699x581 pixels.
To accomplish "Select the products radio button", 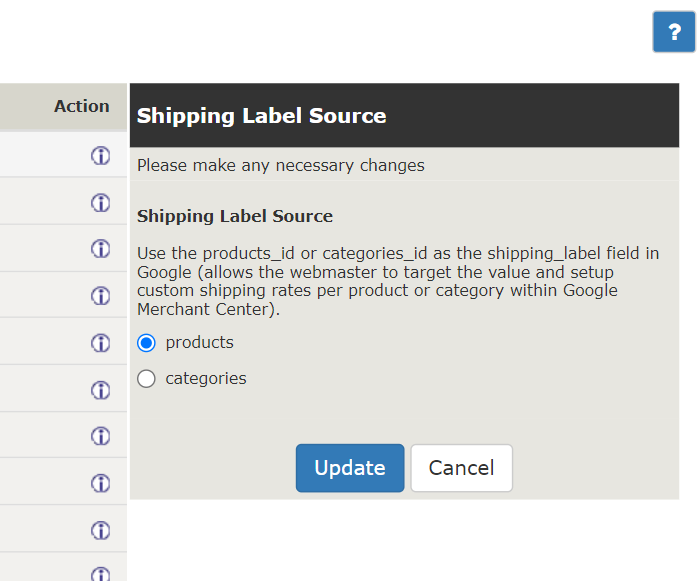I will coord(146,343).
